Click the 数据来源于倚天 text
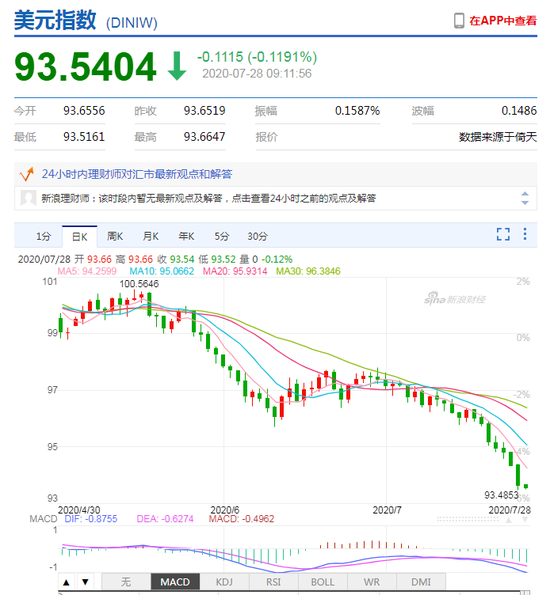 coord(498,137)
